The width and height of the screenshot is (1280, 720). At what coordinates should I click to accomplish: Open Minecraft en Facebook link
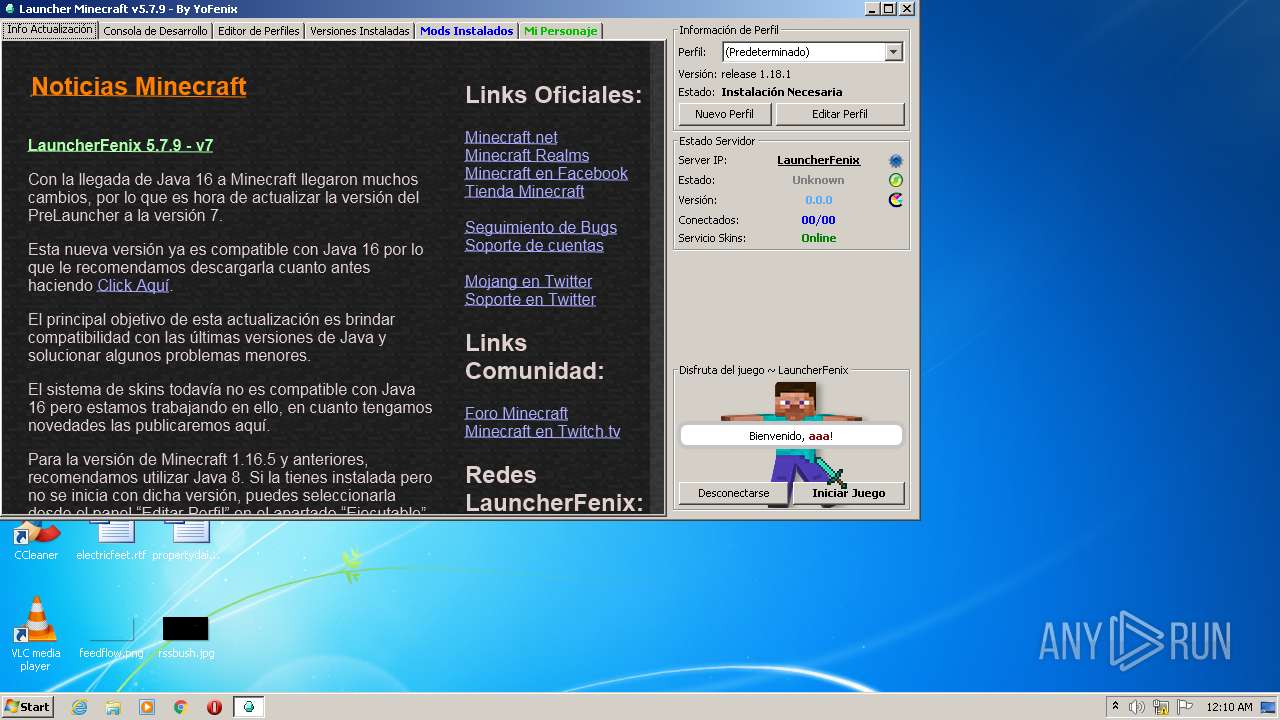[546, 173]
